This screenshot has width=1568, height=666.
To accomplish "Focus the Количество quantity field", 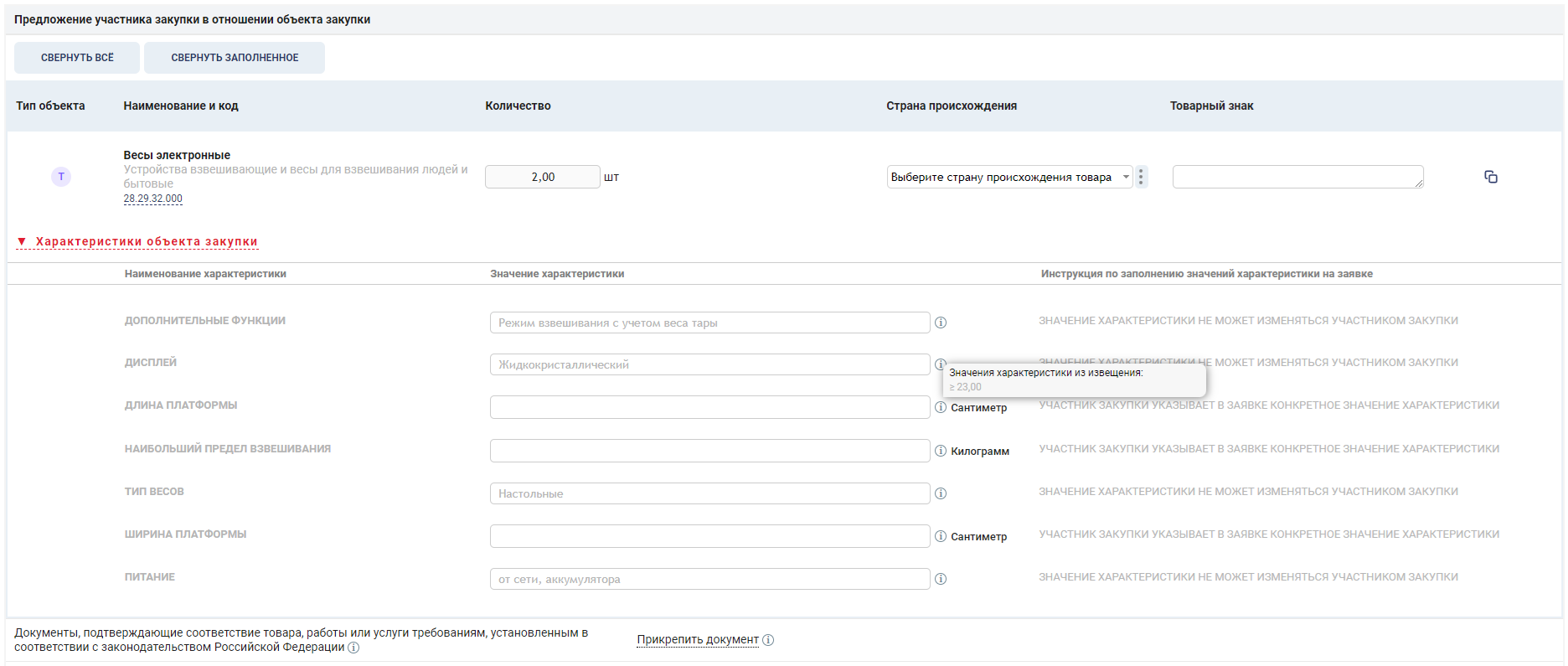I will pos(542,177).
